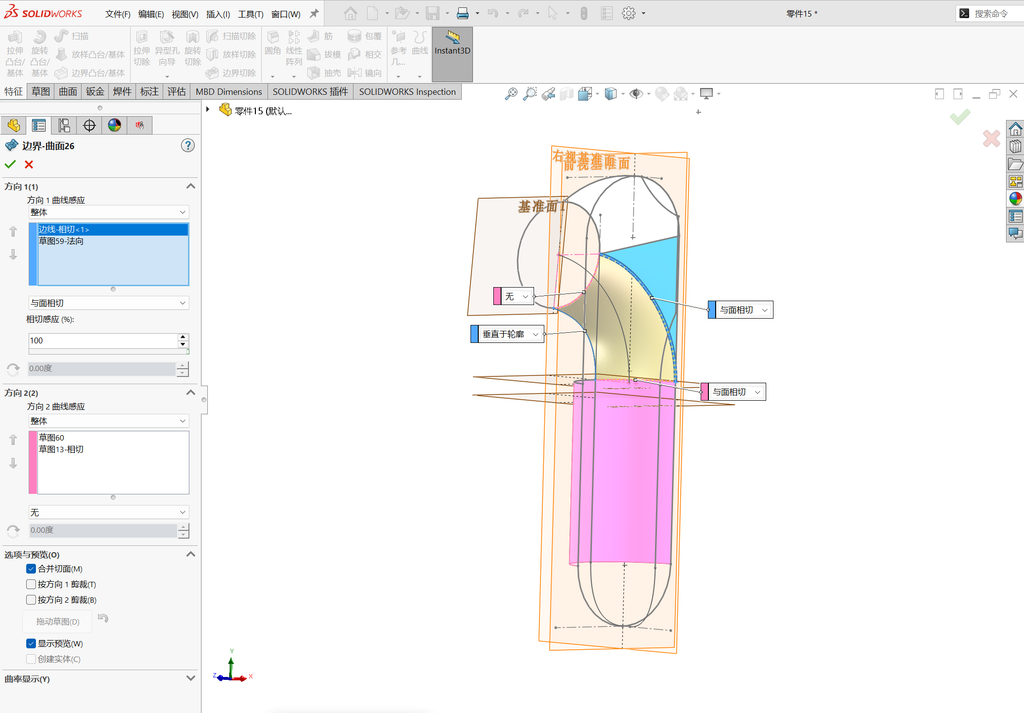Accept boundary surface with green check in panel
The image size is (1024, 713).
10,165
